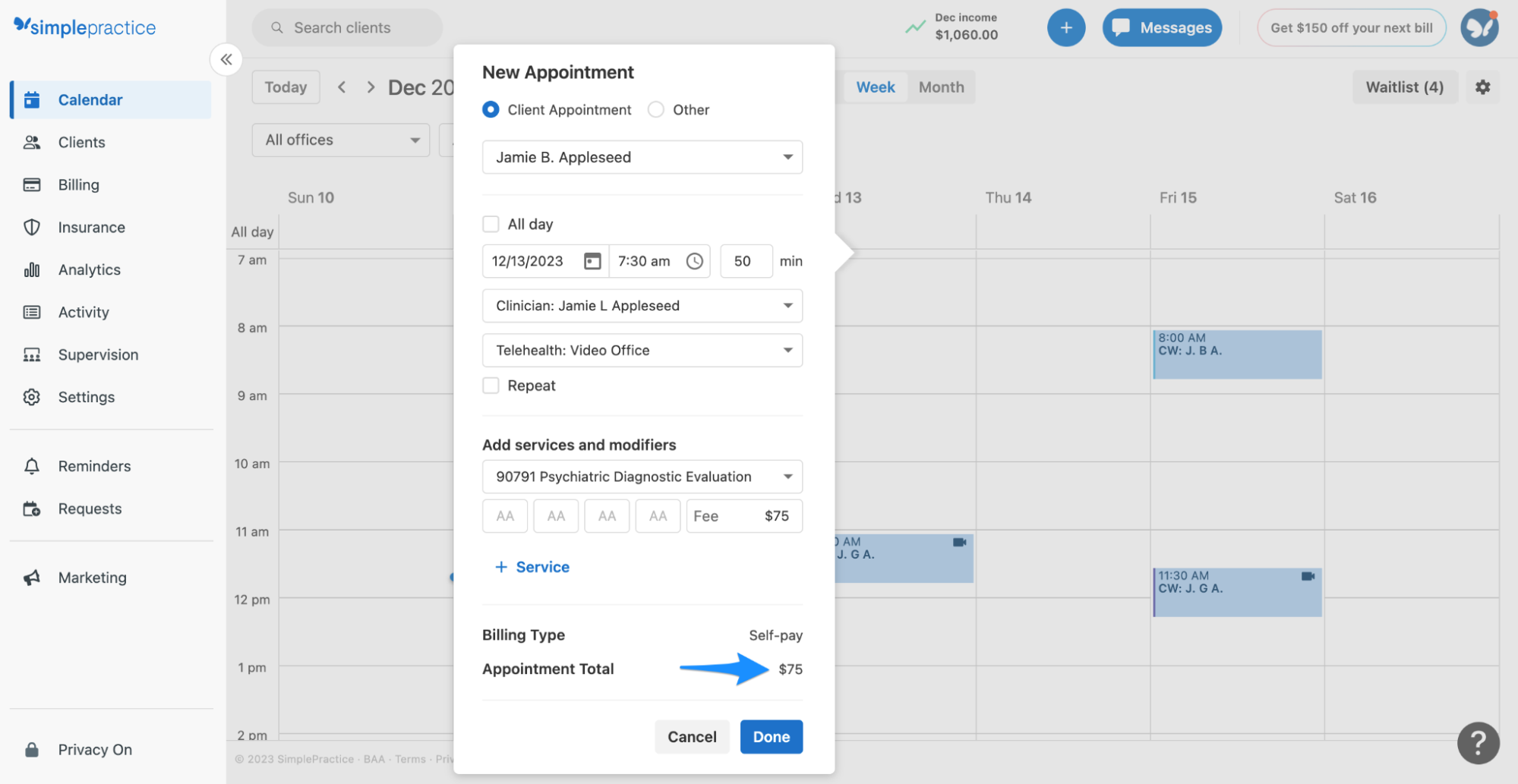1518x784 pixels.
Task: Enable the Repeat checkbox
Action: point(491,386)
